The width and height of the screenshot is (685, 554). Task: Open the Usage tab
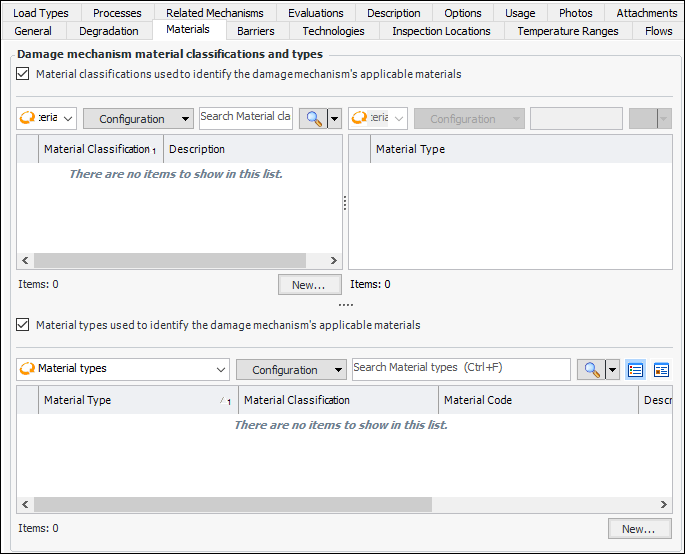520,13
